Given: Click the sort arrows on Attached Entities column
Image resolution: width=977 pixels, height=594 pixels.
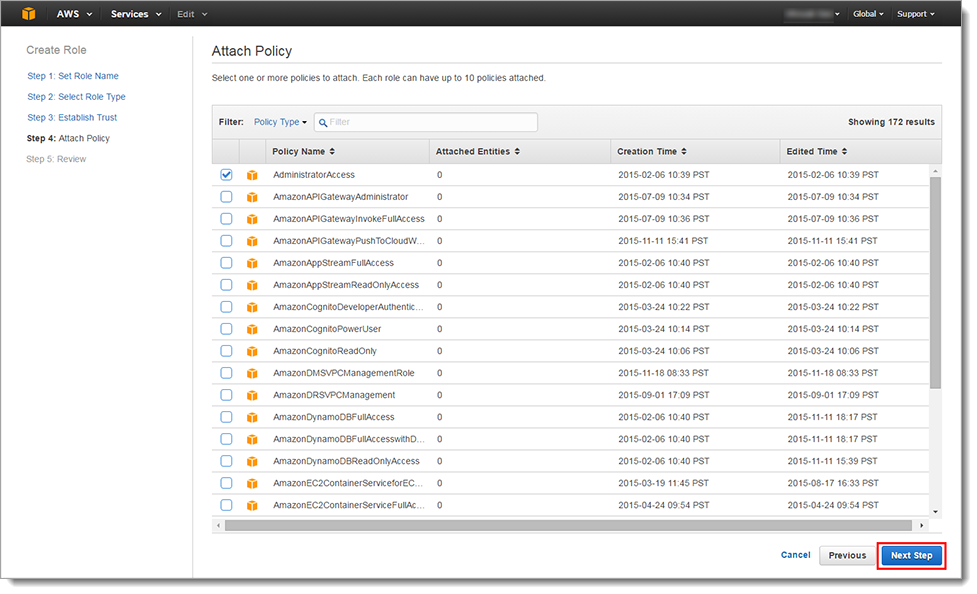Looking at the screenshot, I should point(517,152).
